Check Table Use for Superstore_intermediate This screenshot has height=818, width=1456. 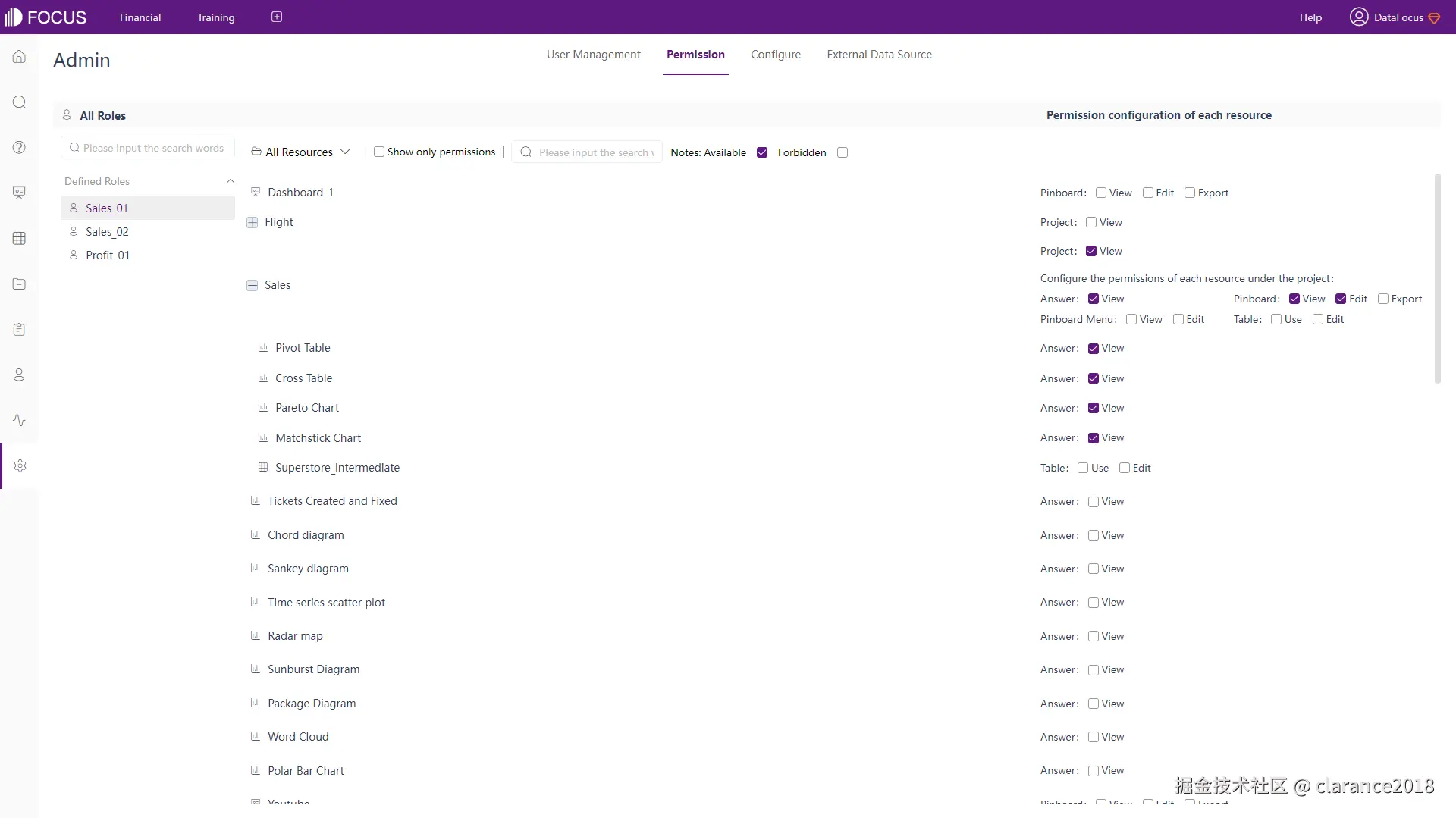click(x=1083, y=468)
